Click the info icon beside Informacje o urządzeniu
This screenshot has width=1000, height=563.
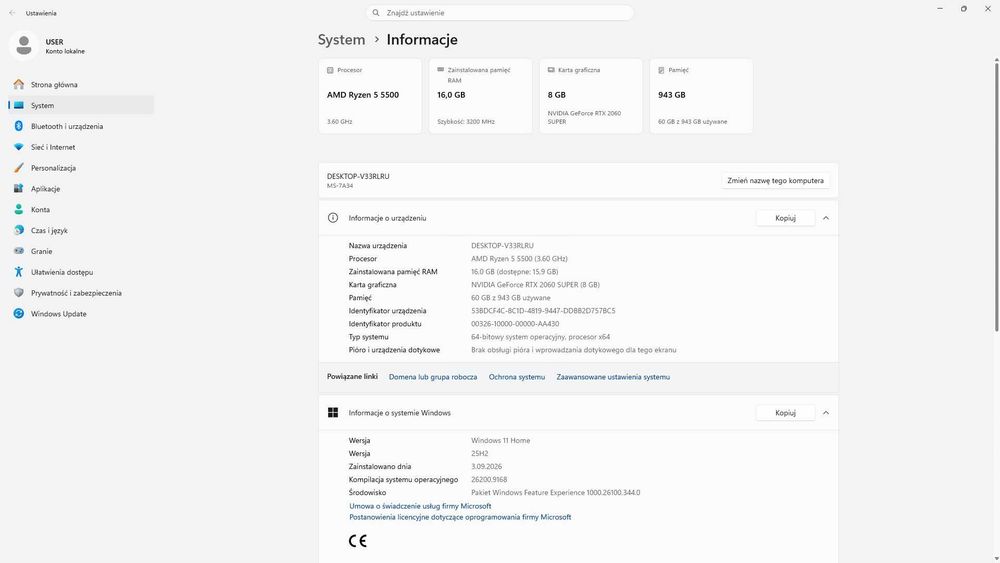(333, 218)
